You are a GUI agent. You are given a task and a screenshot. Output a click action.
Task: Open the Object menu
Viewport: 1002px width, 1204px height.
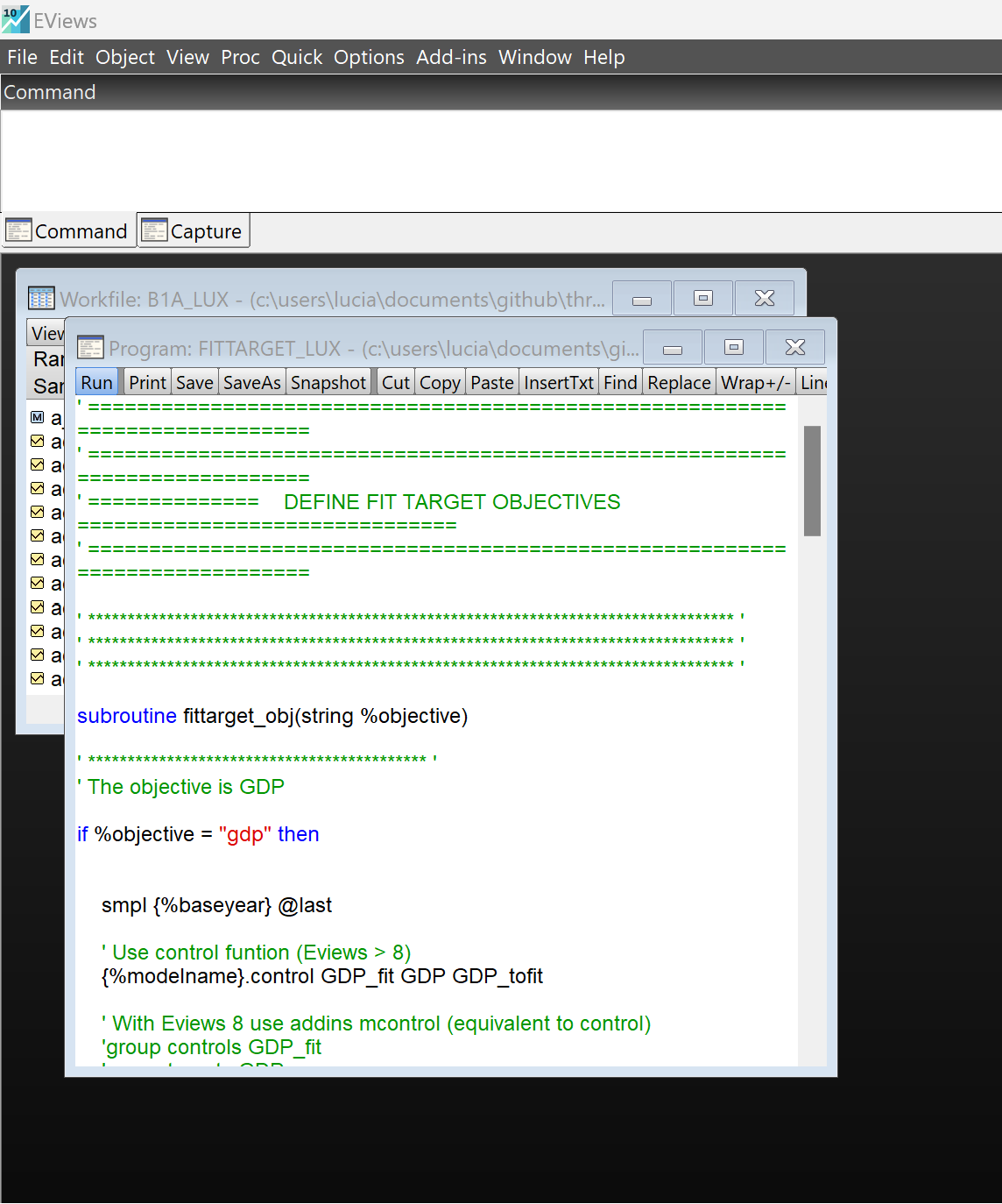click(x=125, y=57)
